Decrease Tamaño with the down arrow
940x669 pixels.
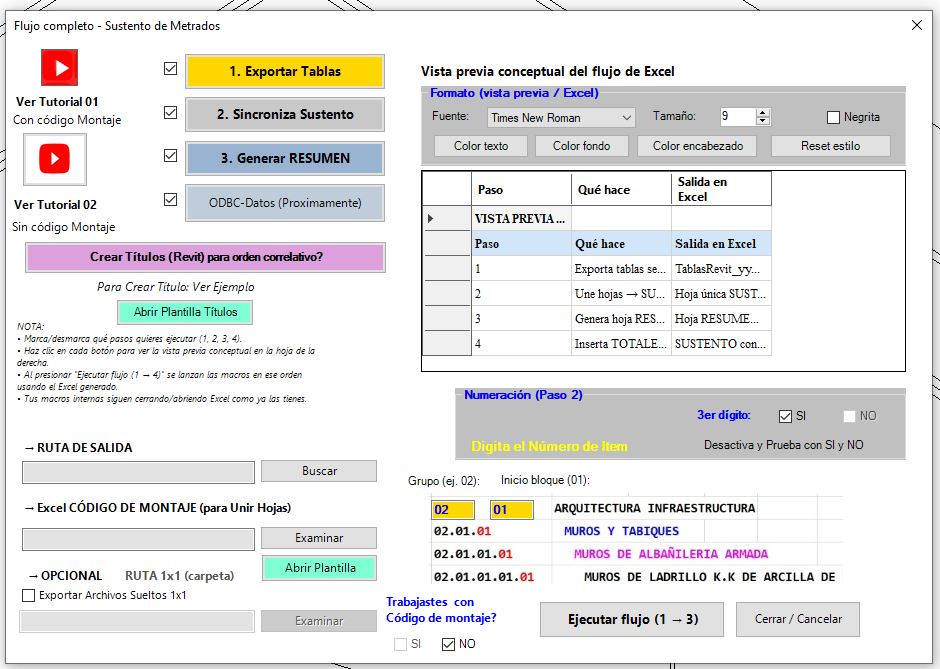point(763,120)
